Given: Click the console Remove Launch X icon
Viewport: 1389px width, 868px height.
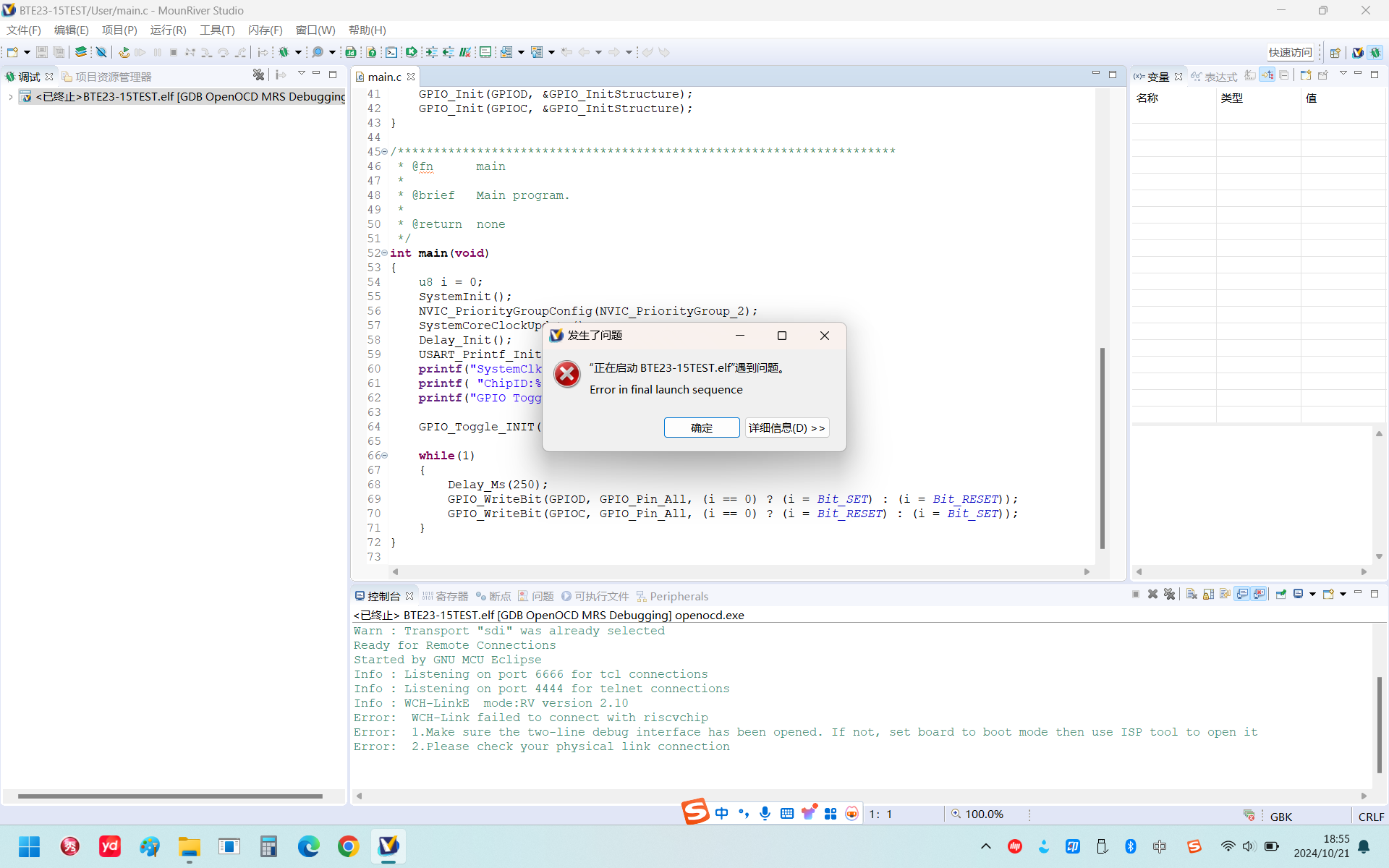Looking at the screenshot, I should (1152, 594).
